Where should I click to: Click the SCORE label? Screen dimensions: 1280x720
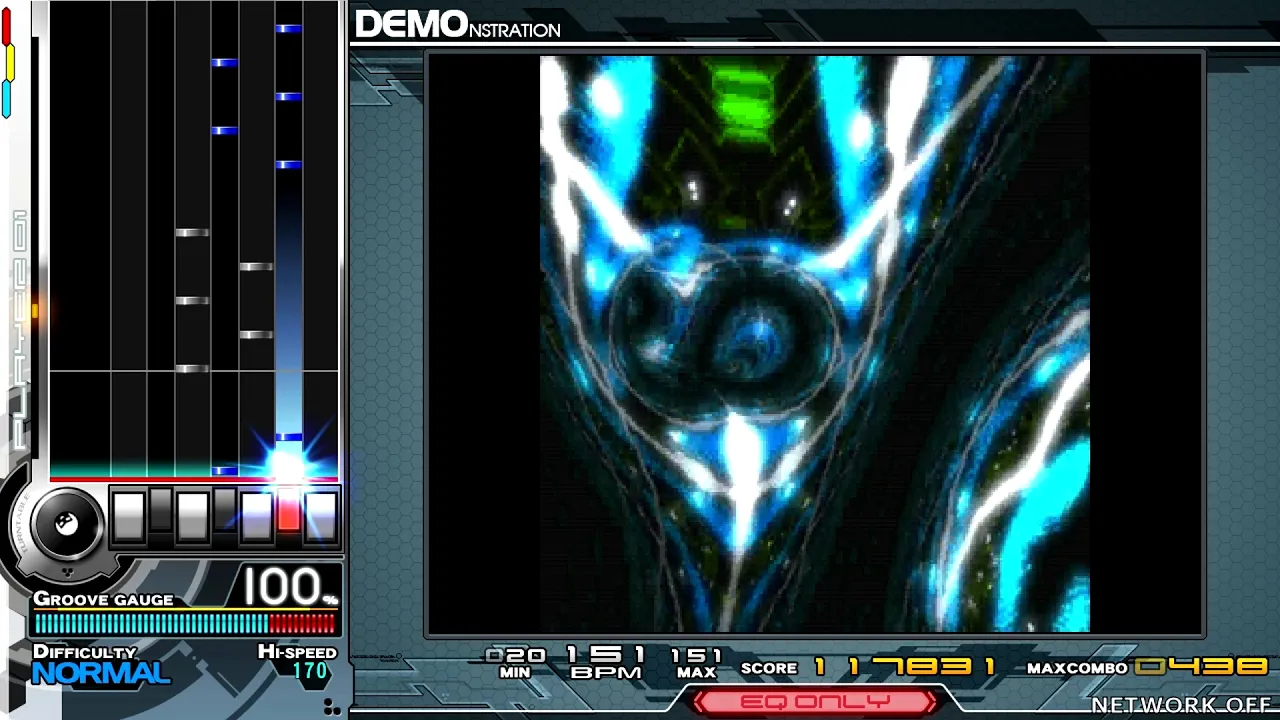(x=769, y=668)
